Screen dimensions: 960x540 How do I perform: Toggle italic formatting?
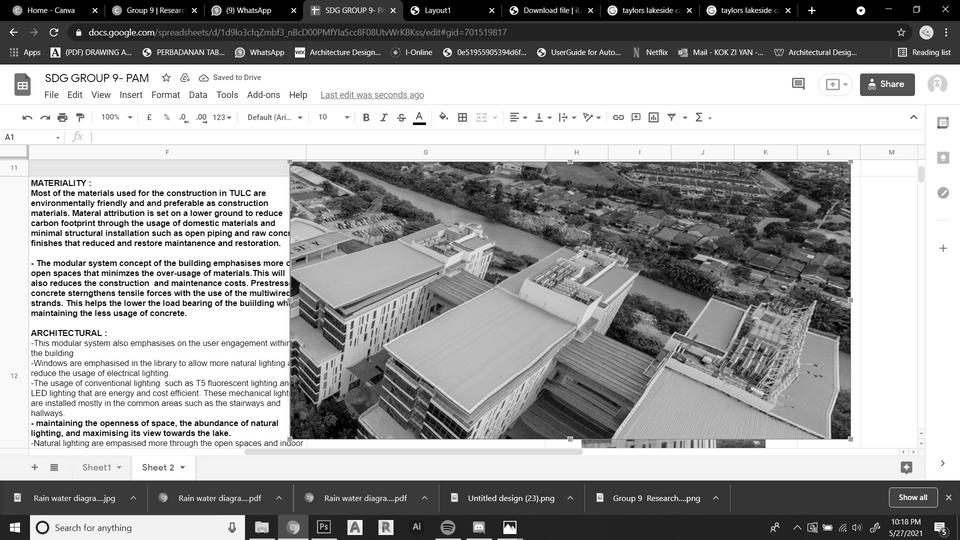384,117
